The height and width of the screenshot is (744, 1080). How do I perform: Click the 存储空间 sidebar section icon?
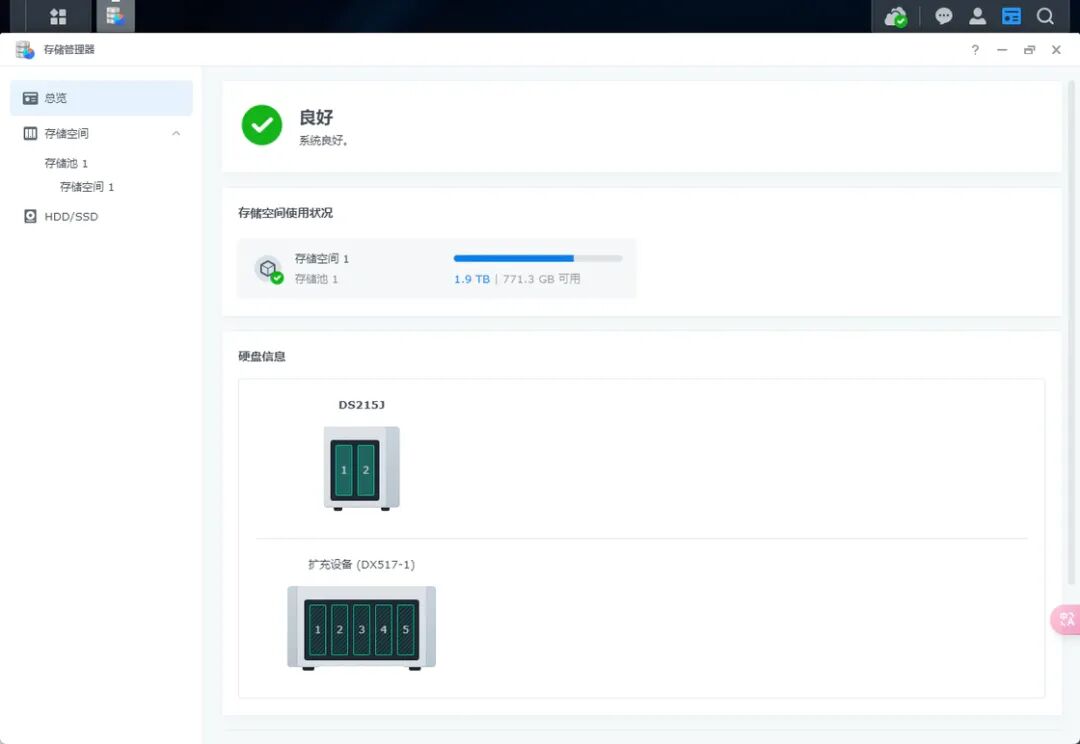pyautogui.click(x=30, y=133)
